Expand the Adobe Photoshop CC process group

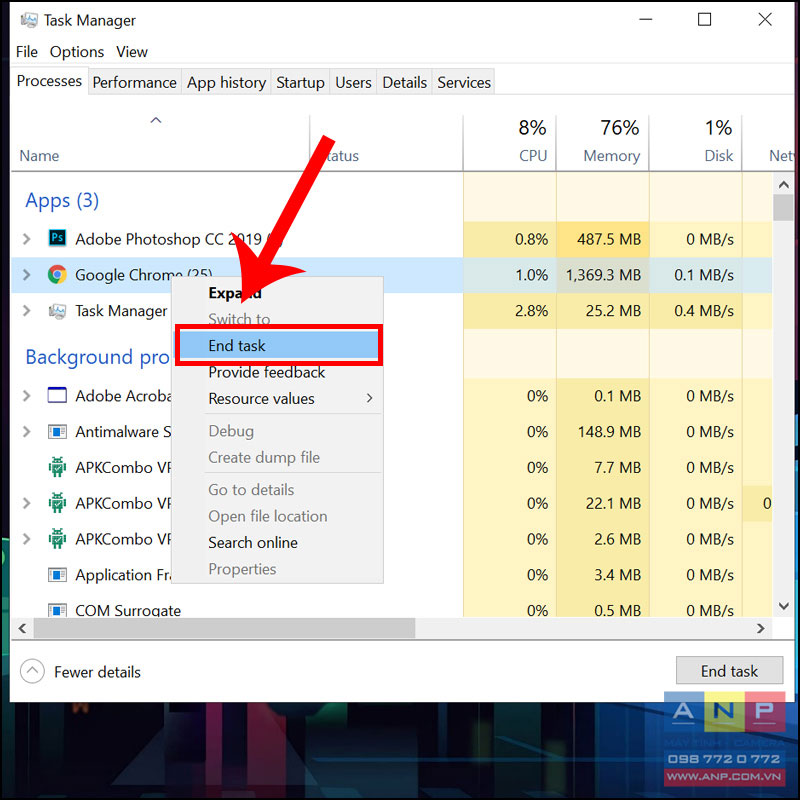point(27,239)
